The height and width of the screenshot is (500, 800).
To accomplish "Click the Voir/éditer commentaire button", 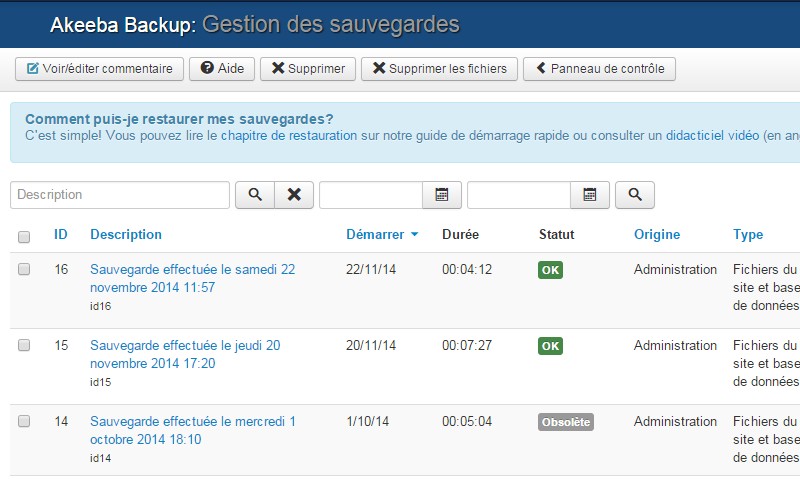I will click(x=99, y=69).
